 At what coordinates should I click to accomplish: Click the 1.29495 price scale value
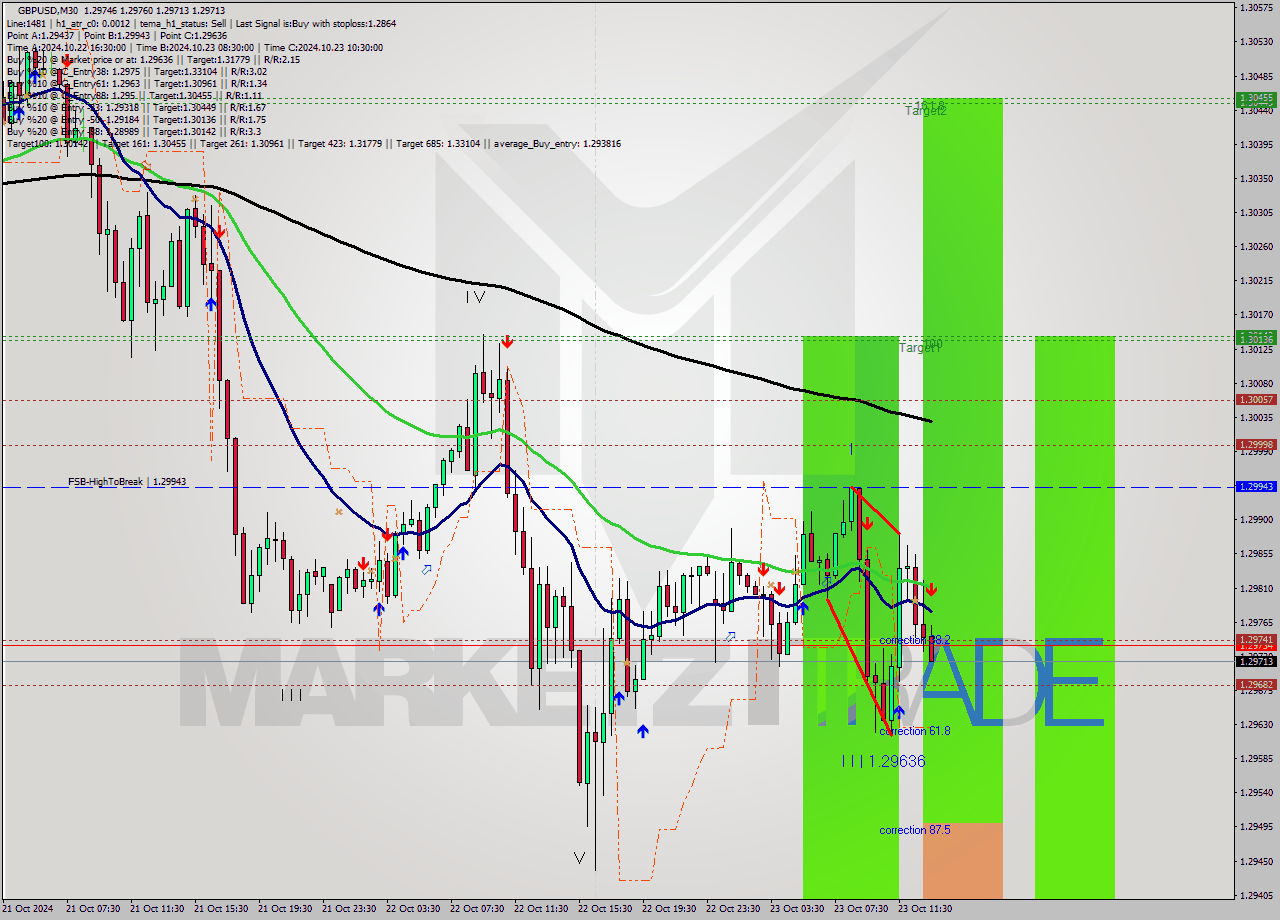click(x=1256, y=827)
